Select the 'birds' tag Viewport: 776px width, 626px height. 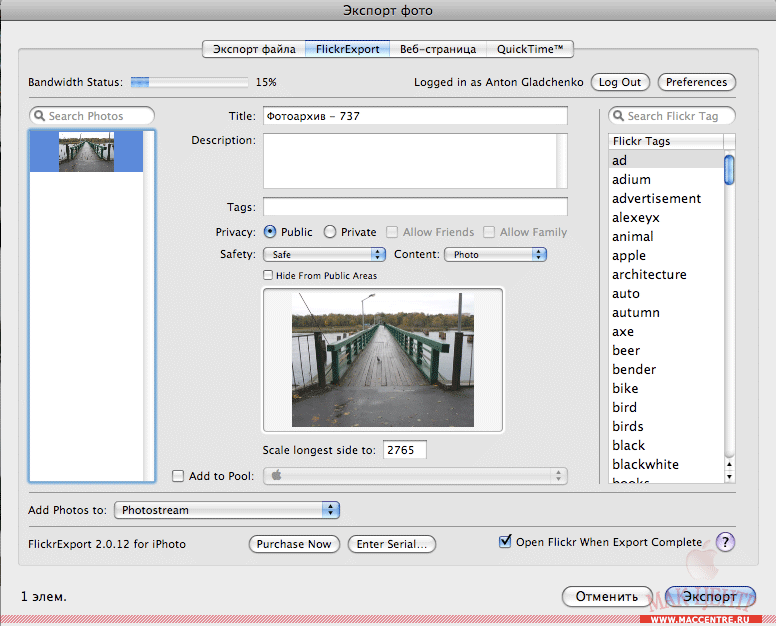pos(666,426)
